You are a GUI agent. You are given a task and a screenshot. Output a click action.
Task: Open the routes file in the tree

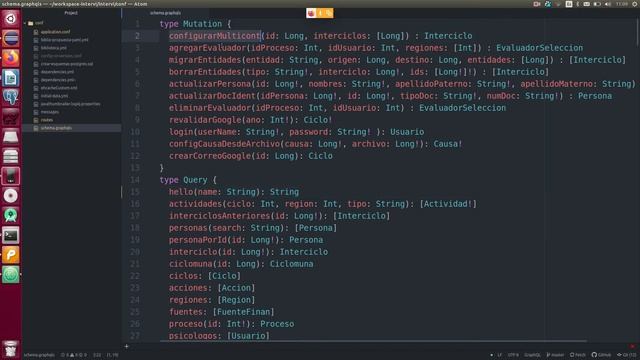pyautogui.click(x=47, y=120)
